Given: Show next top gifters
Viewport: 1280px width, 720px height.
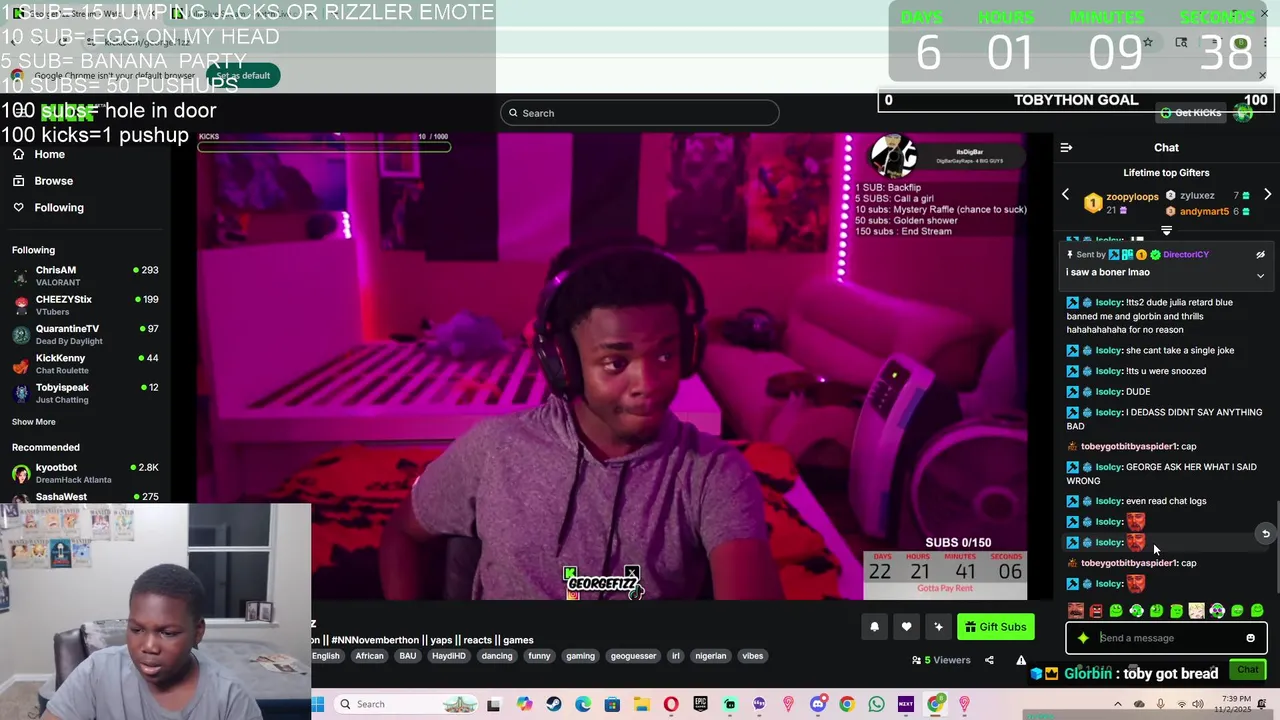Looking at the screenshot, I should pyautogui.click(x=1267, y=195).
